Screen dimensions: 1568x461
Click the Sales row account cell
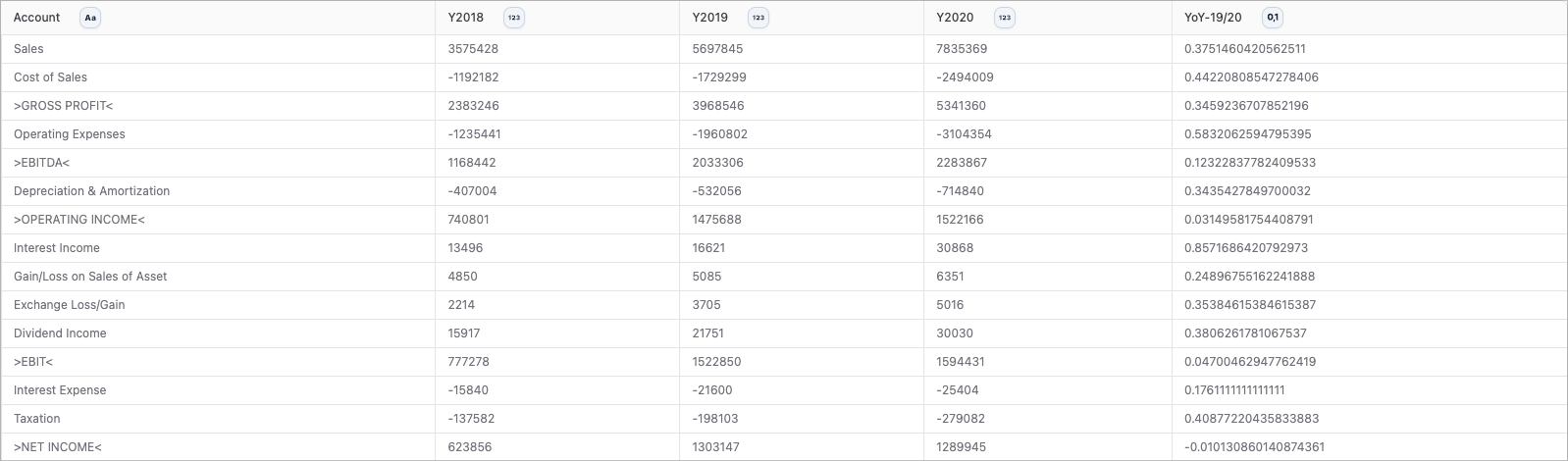(218, 49)
